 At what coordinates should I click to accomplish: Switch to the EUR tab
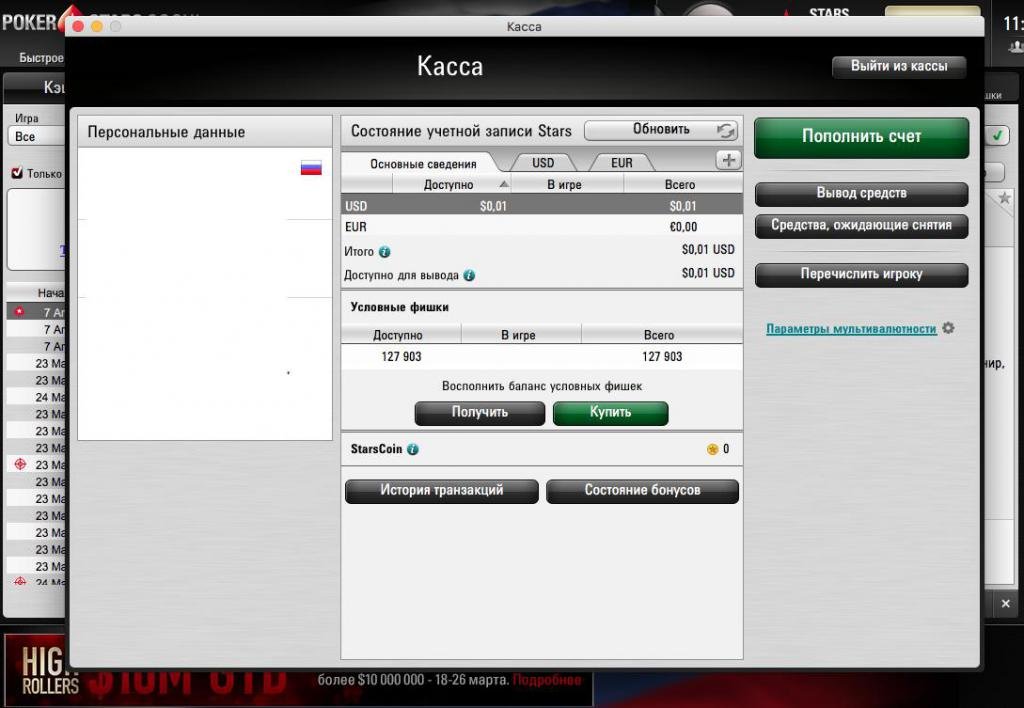tap(622, 163)
